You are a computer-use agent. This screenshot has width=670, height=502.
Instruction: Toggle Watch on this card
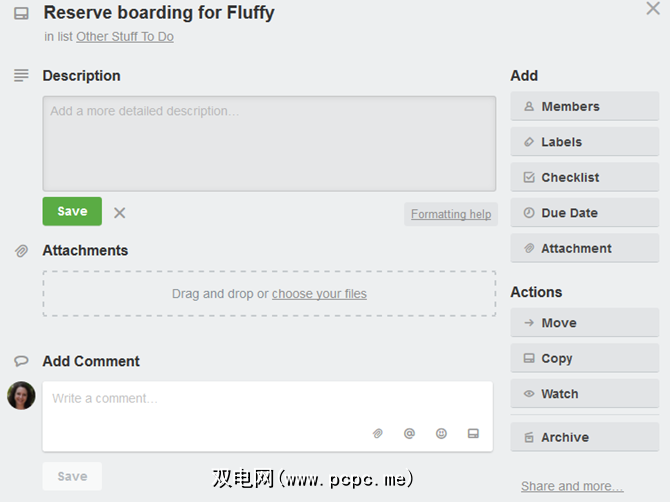tap(584, 394)
